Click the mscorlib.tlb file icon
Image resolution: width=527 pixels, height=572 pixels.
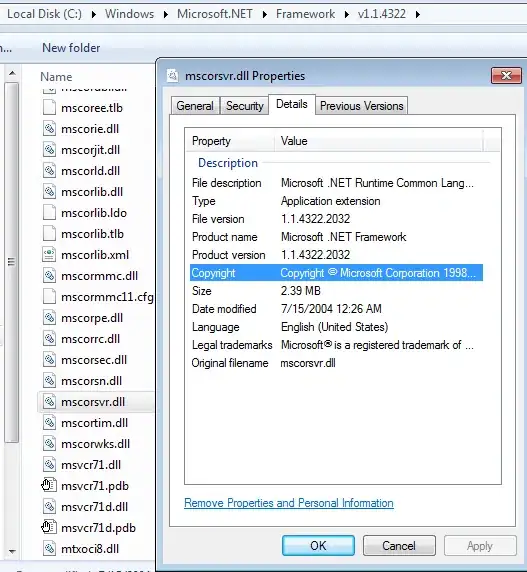pyautogui.click(x=49, y=233)
